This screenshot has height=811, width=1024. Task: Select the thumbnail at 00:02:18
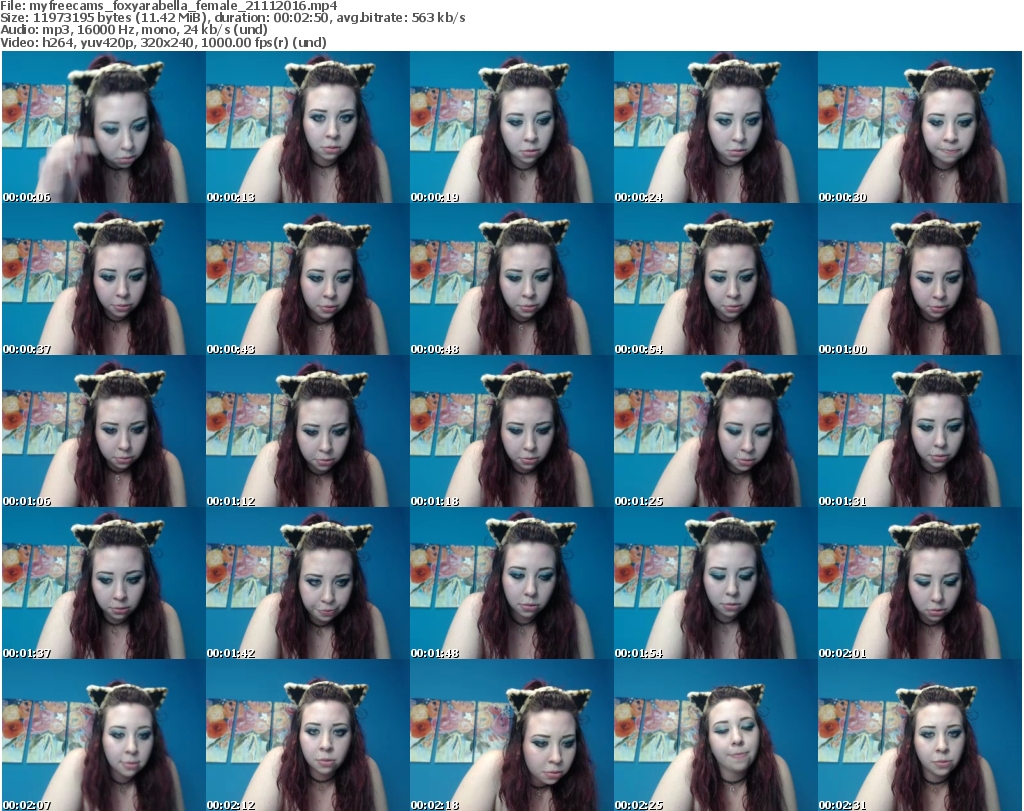pyautogui.click(x=511, y=735)
